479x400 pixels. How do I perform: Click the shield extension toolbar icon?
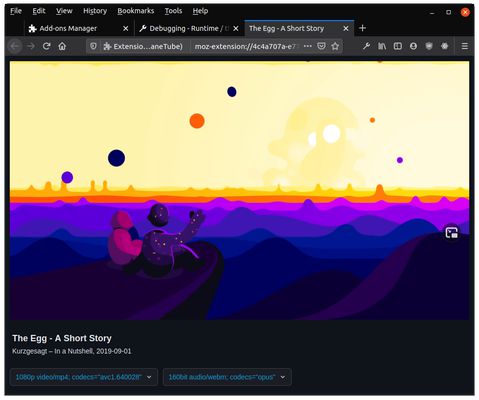(x=429, y=46)
